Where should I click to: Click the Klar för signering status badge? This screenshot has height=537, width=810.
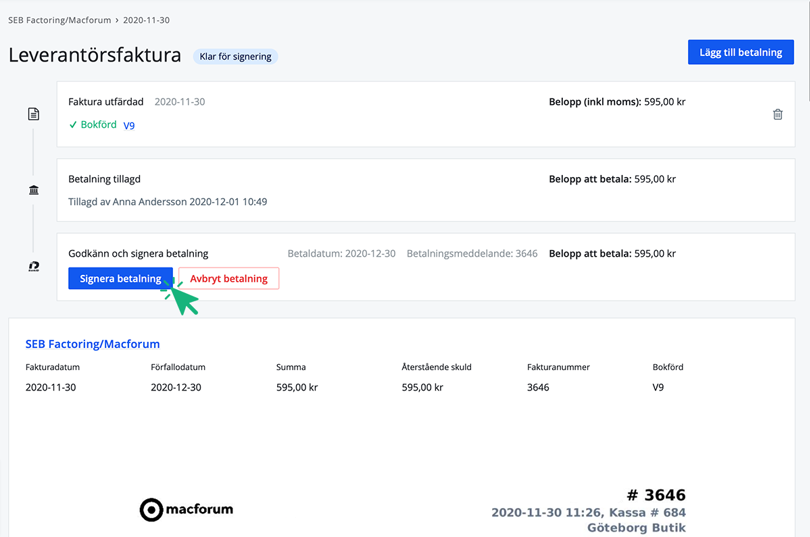[235, 57]
